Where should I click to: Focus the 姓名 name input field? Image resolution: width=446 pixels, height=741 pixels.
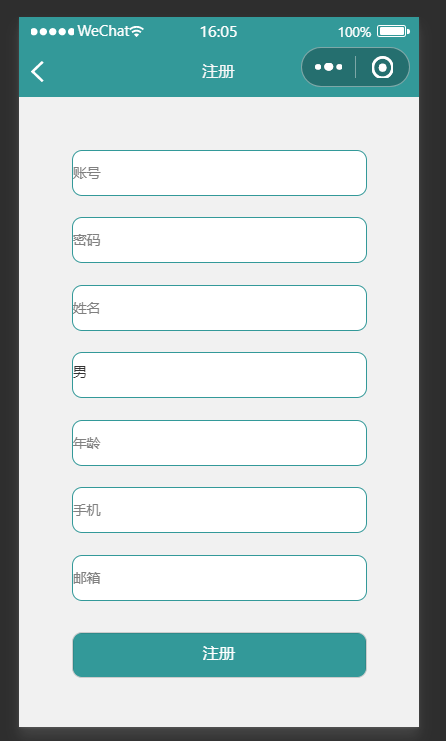(219, 308)
